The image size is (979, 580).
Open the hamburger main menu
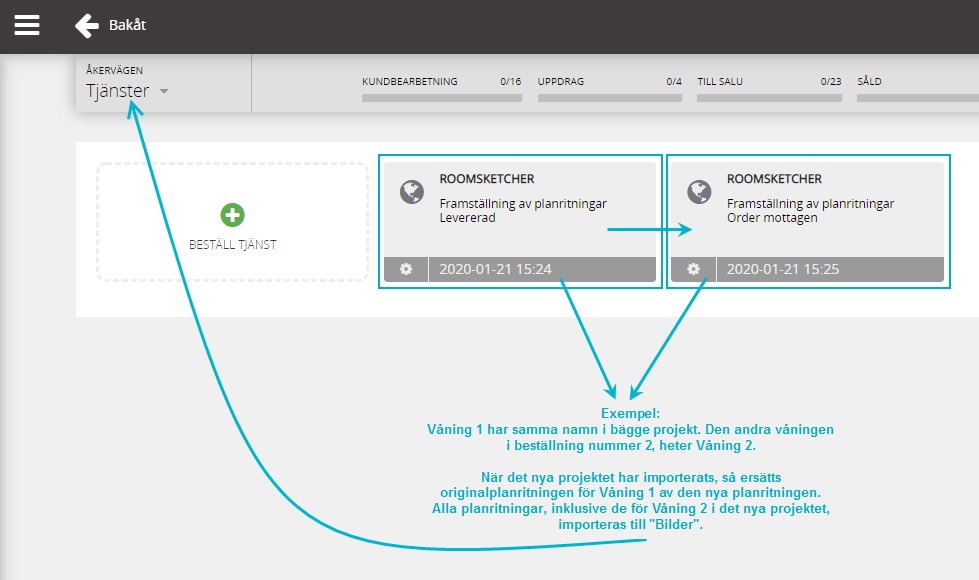click(x=27, y=25)
